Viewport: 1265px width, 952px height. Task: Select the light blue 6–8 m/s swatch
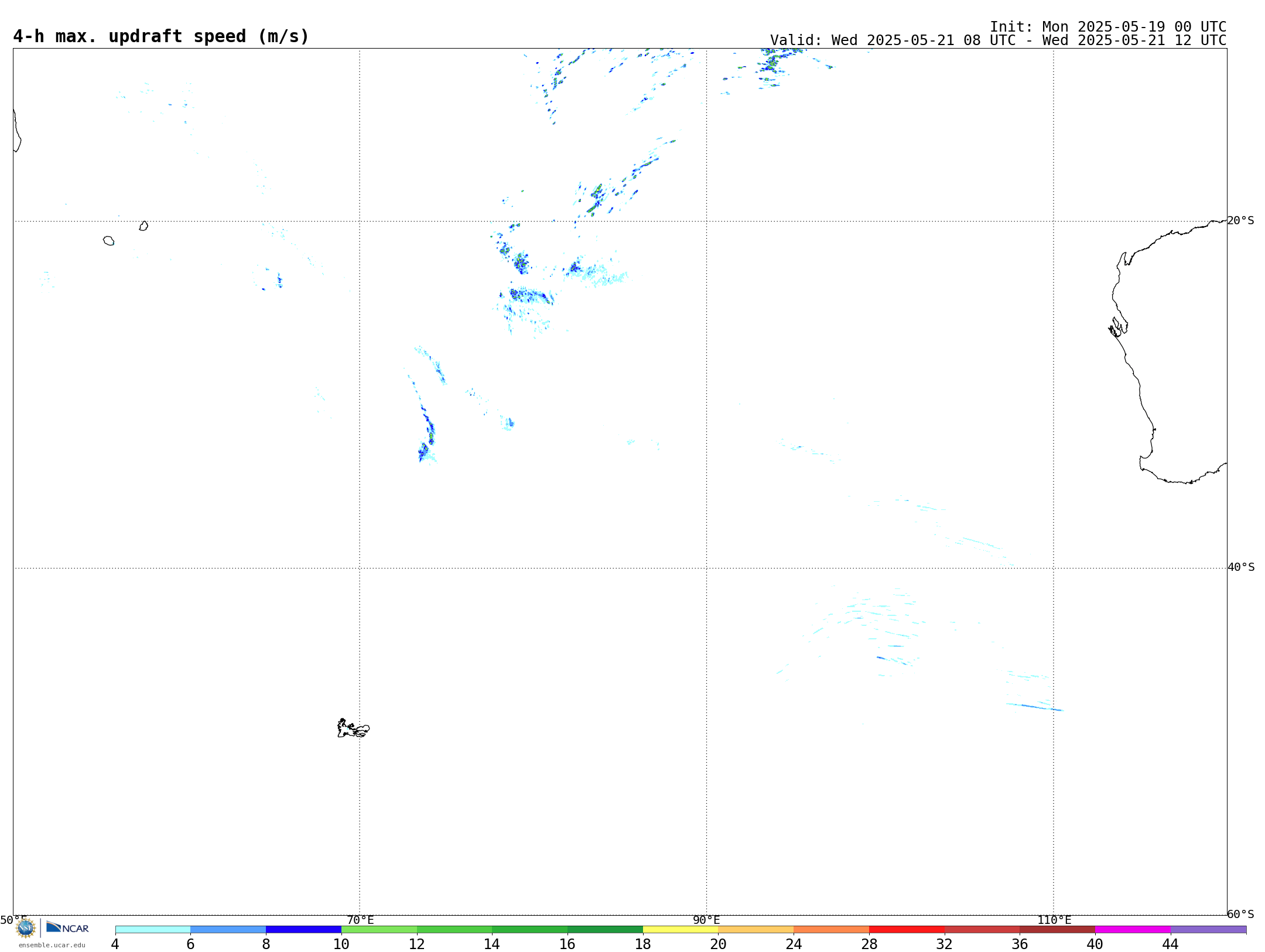coord(228,930)
